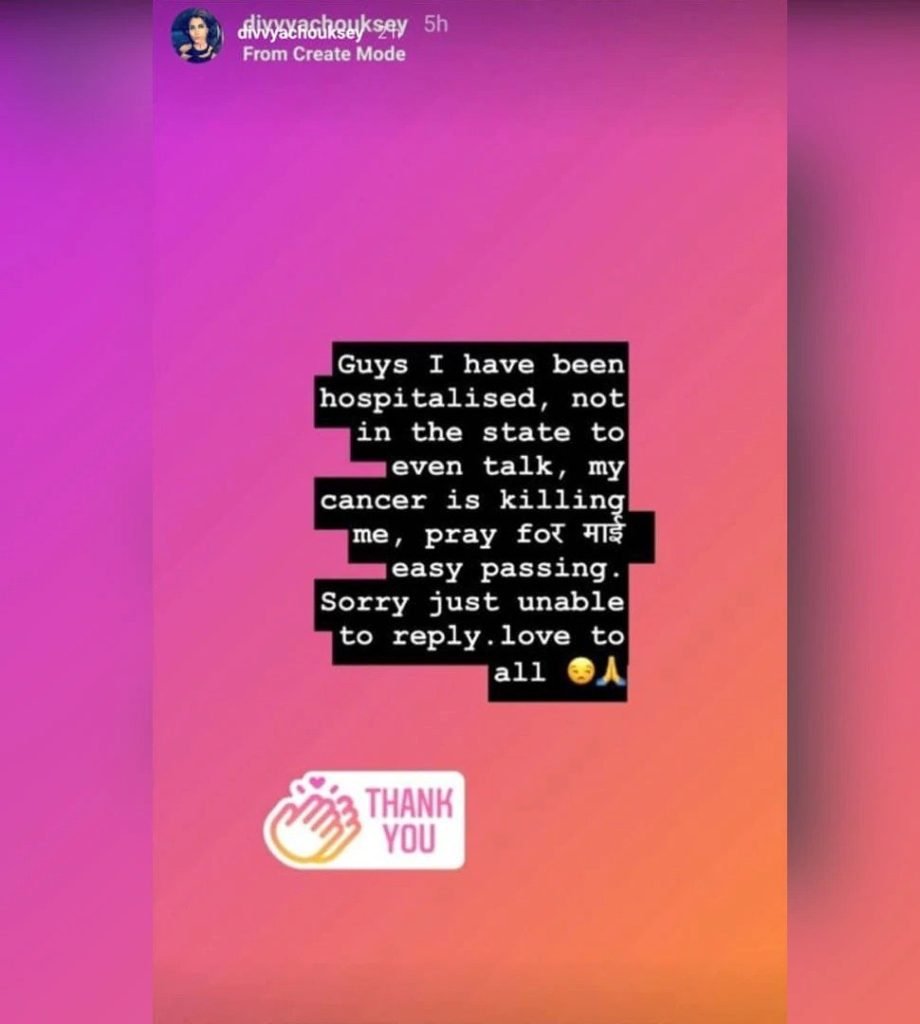Viewport: 920px width, 1024px height.
Task: Tap the 'to reply.love to' text line
Action: point(481,636)
